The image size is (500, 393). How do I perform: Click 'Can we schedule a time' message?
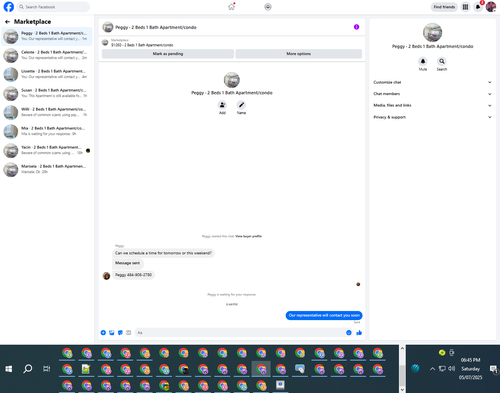pos(163,253)
